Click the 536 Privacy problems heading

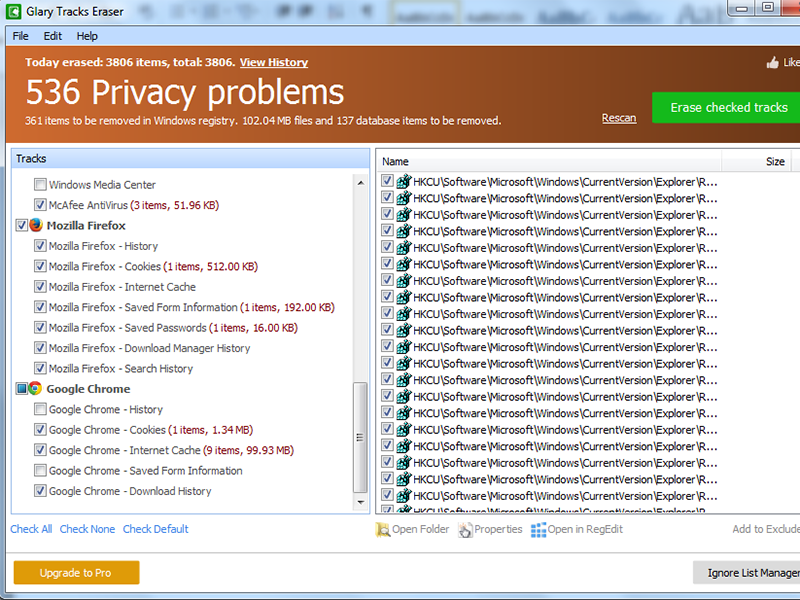point(185,92)
